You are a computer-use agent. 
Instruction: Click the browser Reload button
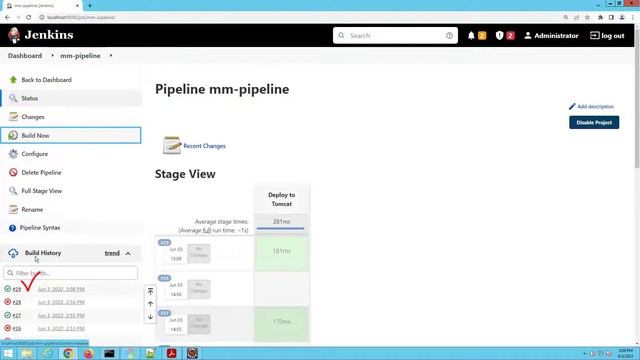point(29,18)
